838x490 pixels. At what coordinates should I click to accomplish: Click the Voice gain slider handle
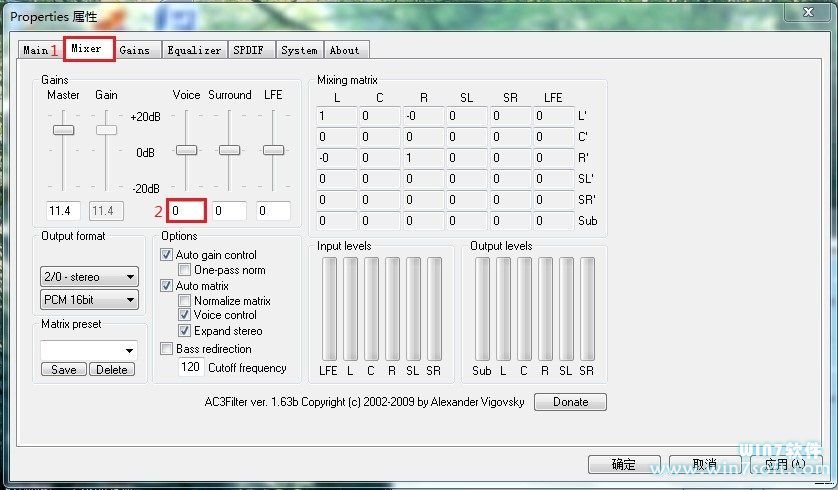click(186, 150)
